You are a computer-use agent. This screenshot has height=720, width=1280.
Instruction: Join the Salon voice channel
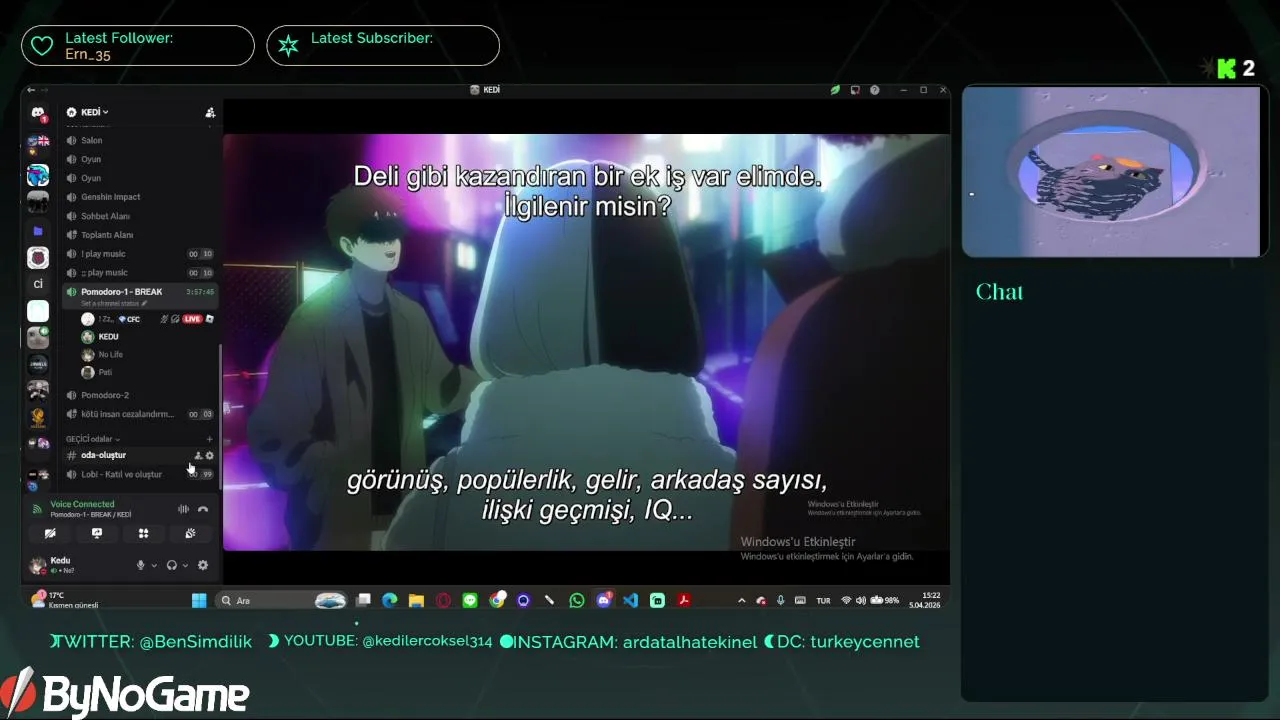pyautogui.click(x=139, y=140)
